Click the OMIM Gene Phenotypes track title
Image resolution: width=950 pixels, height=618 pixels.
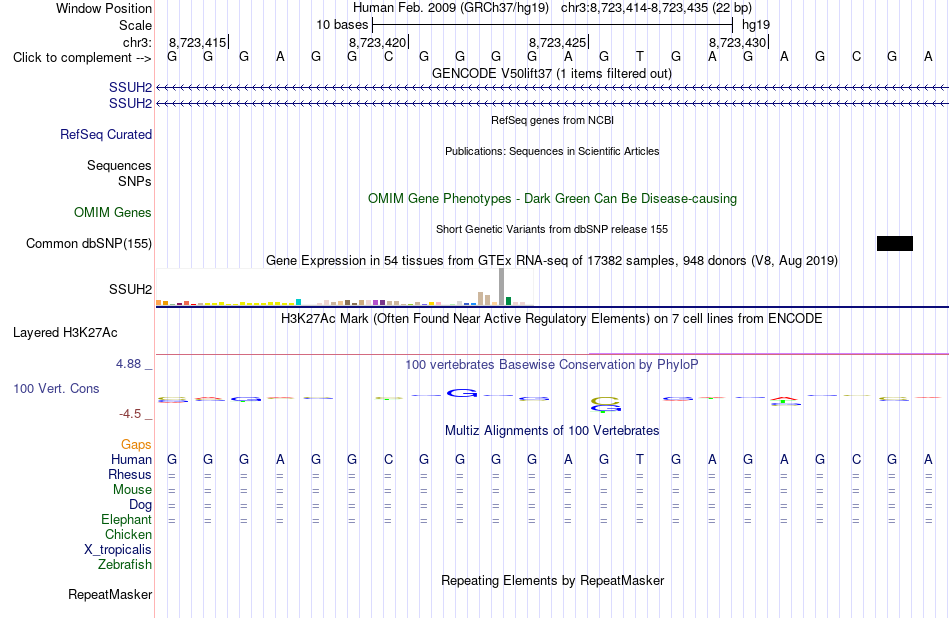pos(553,199)
